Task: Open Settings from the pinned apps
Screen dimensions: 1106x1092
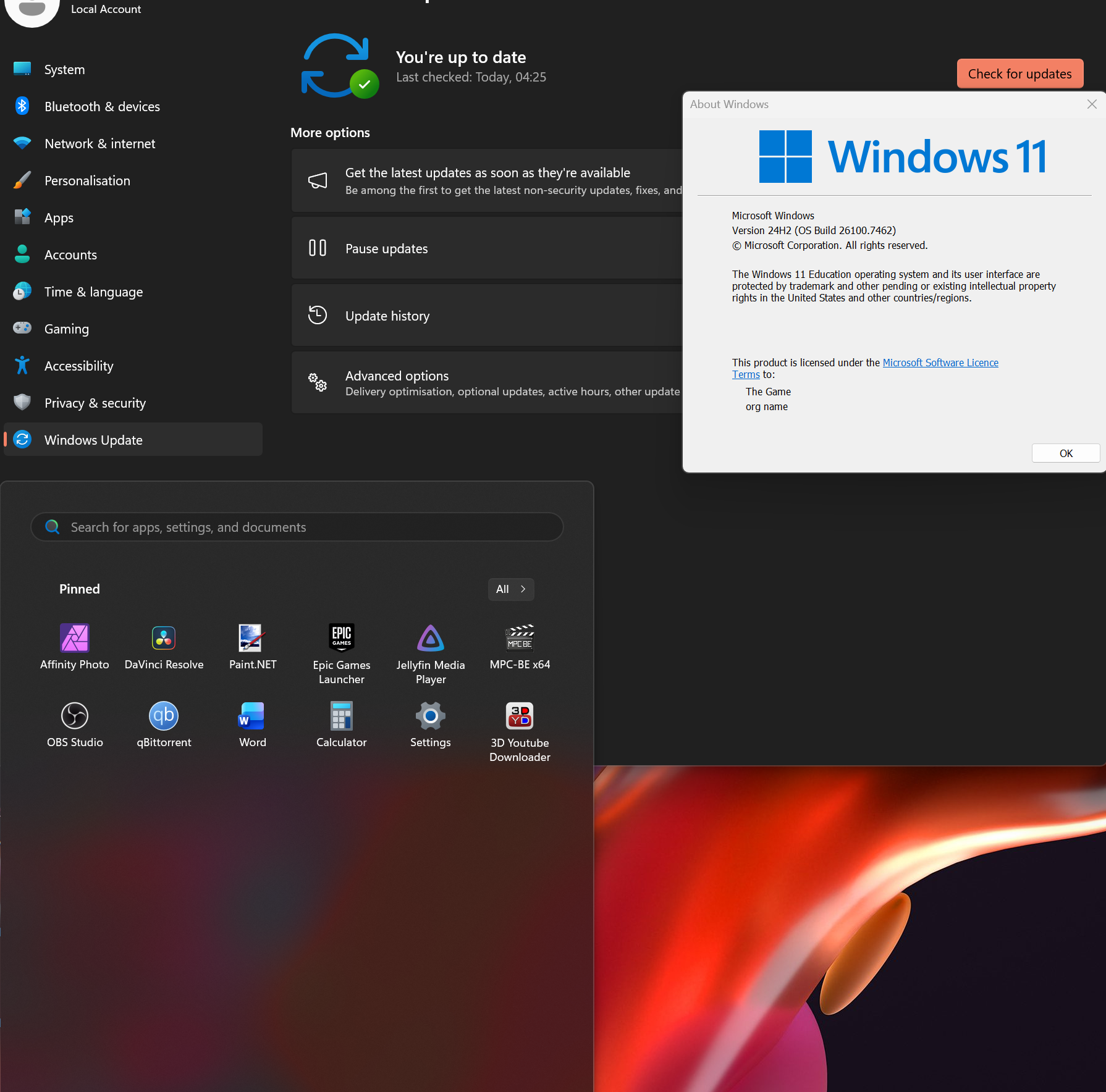Action: coord(431,724)
